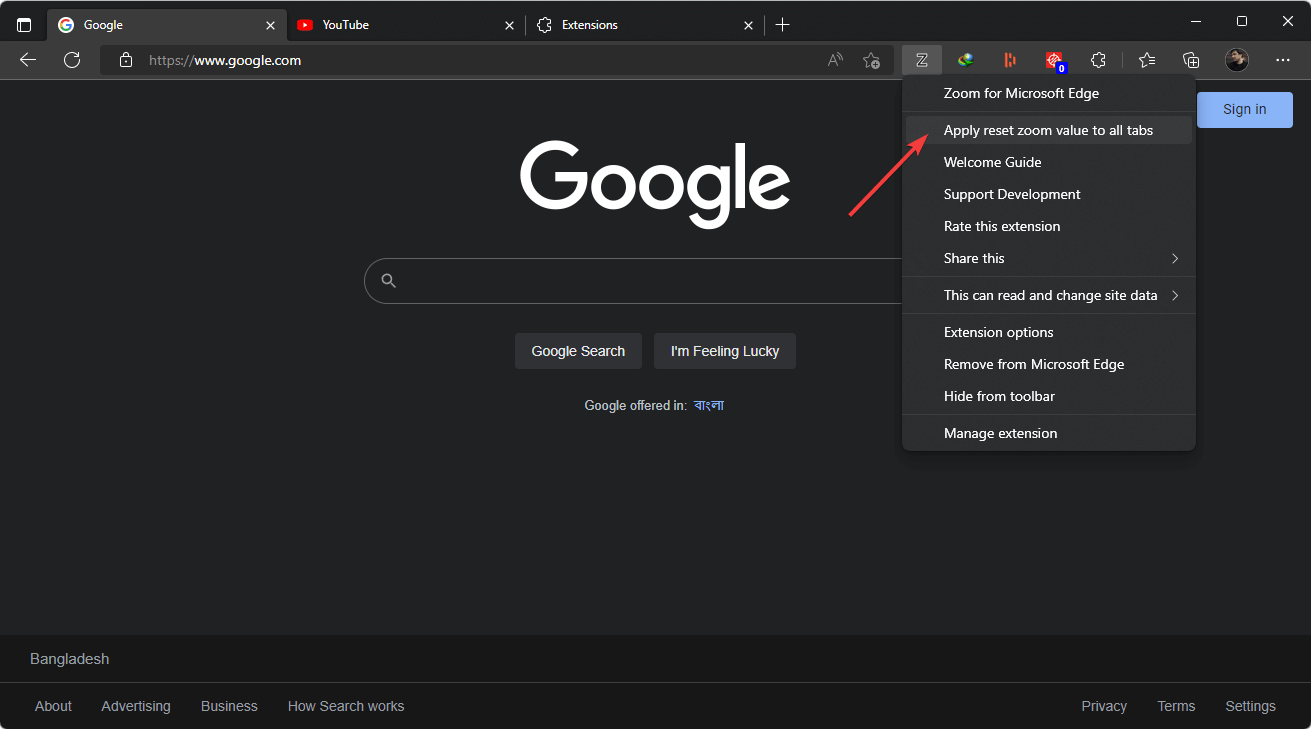The image size is (1311, 729).
Task: Open Manage extension
Action: [1049, 433]
